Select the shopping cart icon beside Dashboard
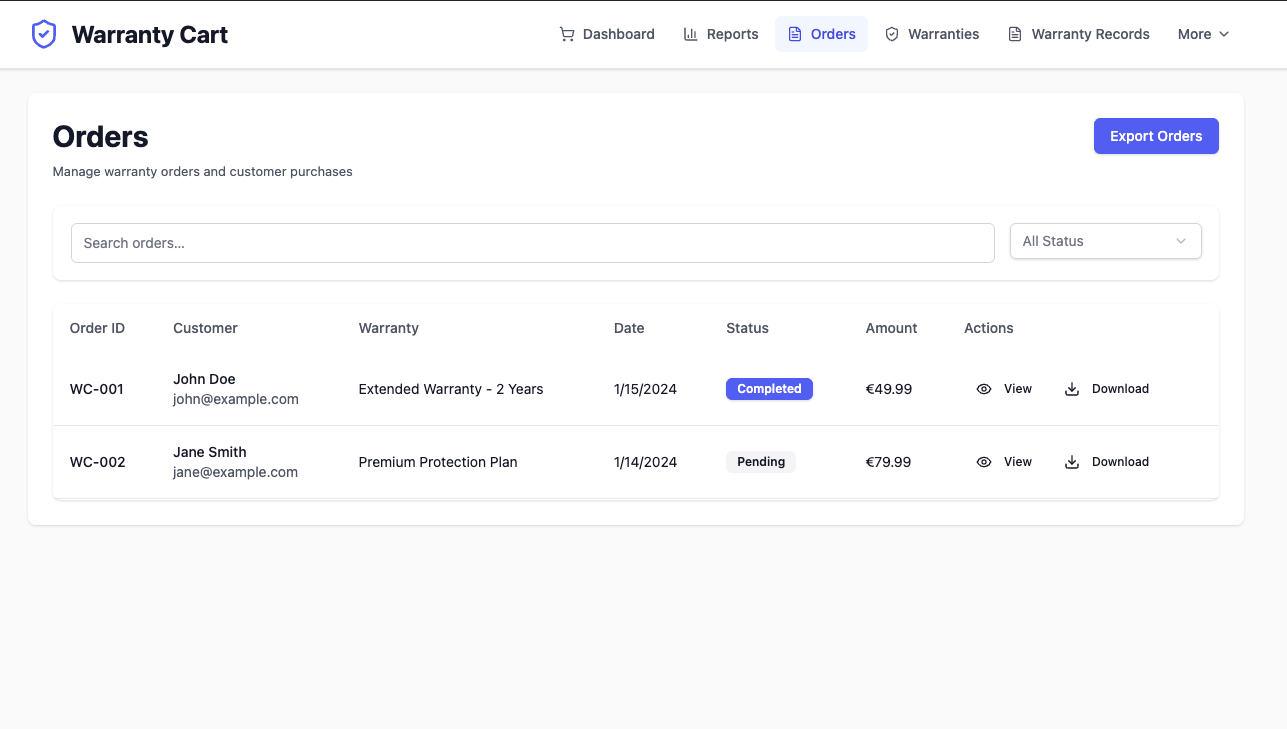 pyautogui.click(x=566, y=33)
